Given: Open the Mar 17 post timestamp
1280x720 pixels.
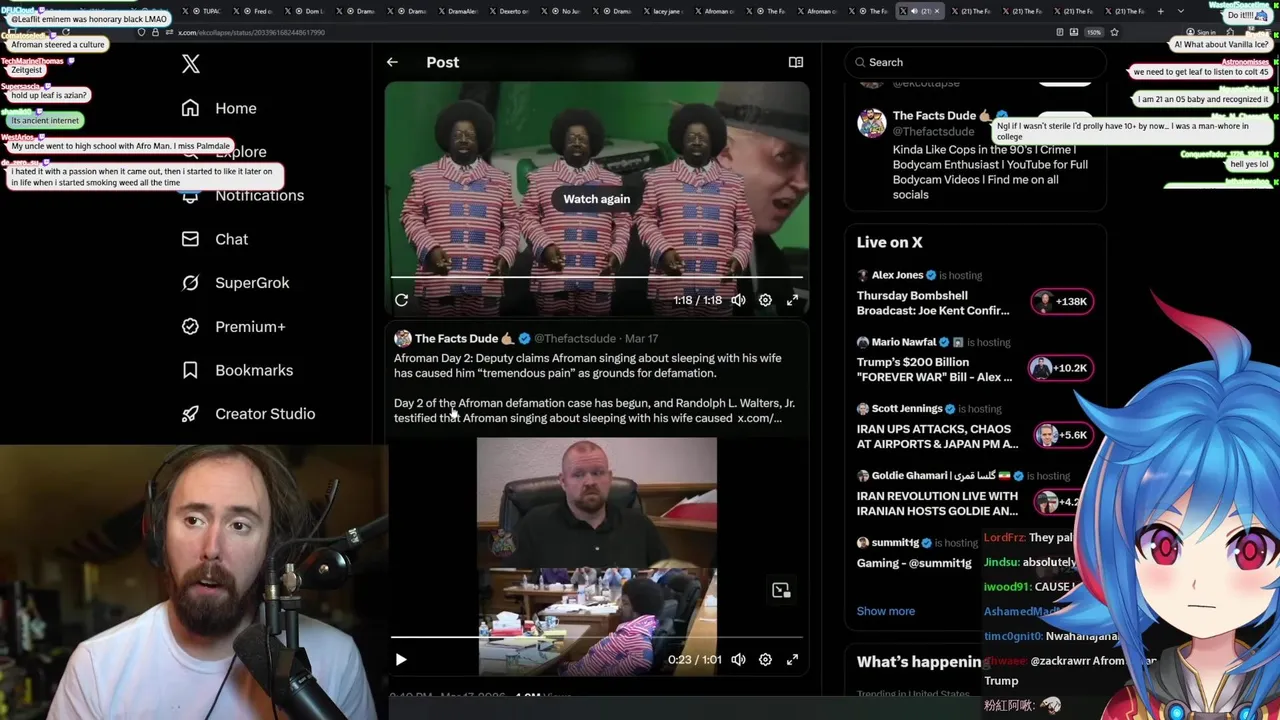Looking at the screenshot, I should pos(641,338).
